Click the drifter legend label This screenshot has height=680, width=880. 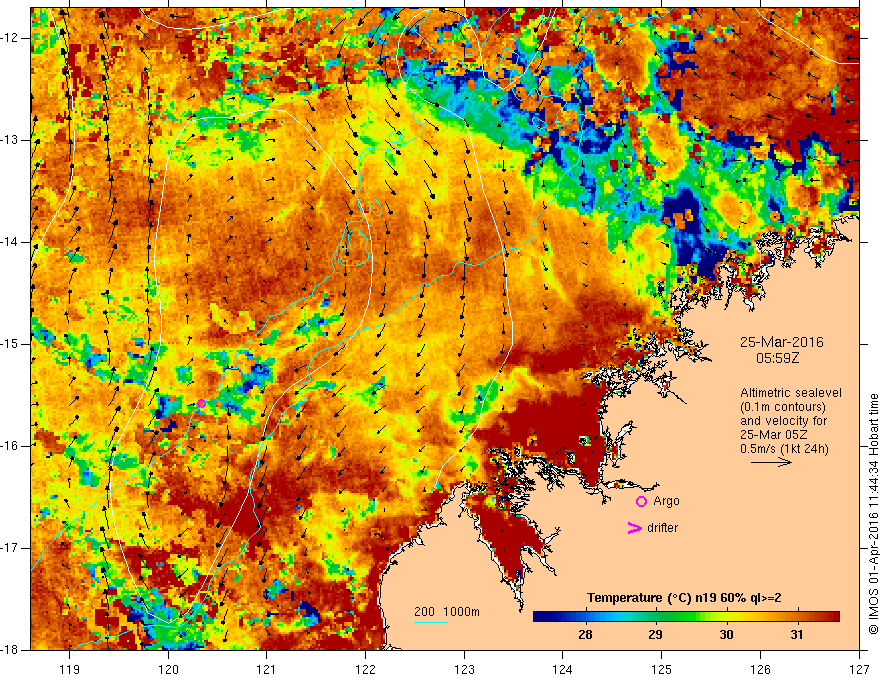pos(662,528)
